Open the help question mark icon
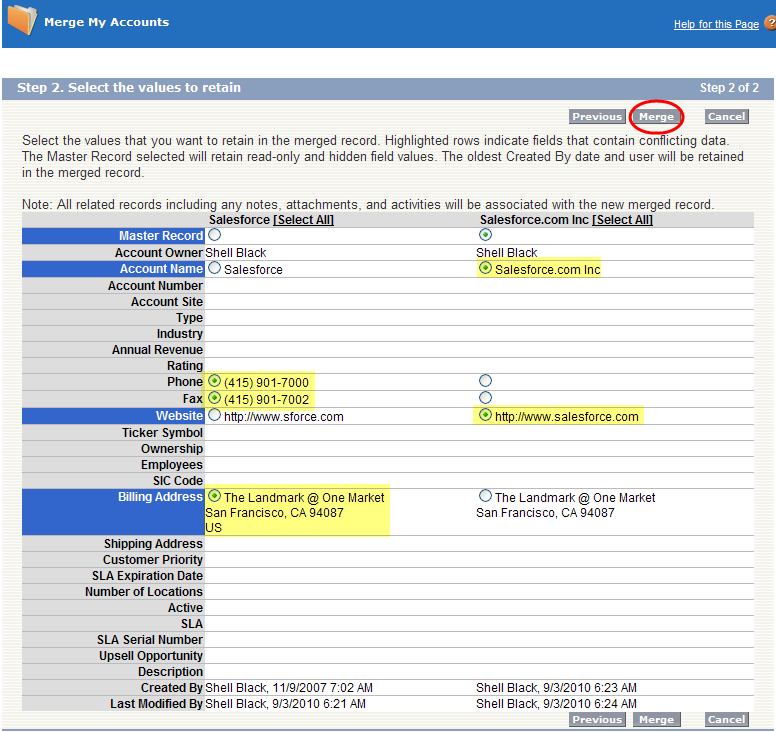 pos(770,23)
